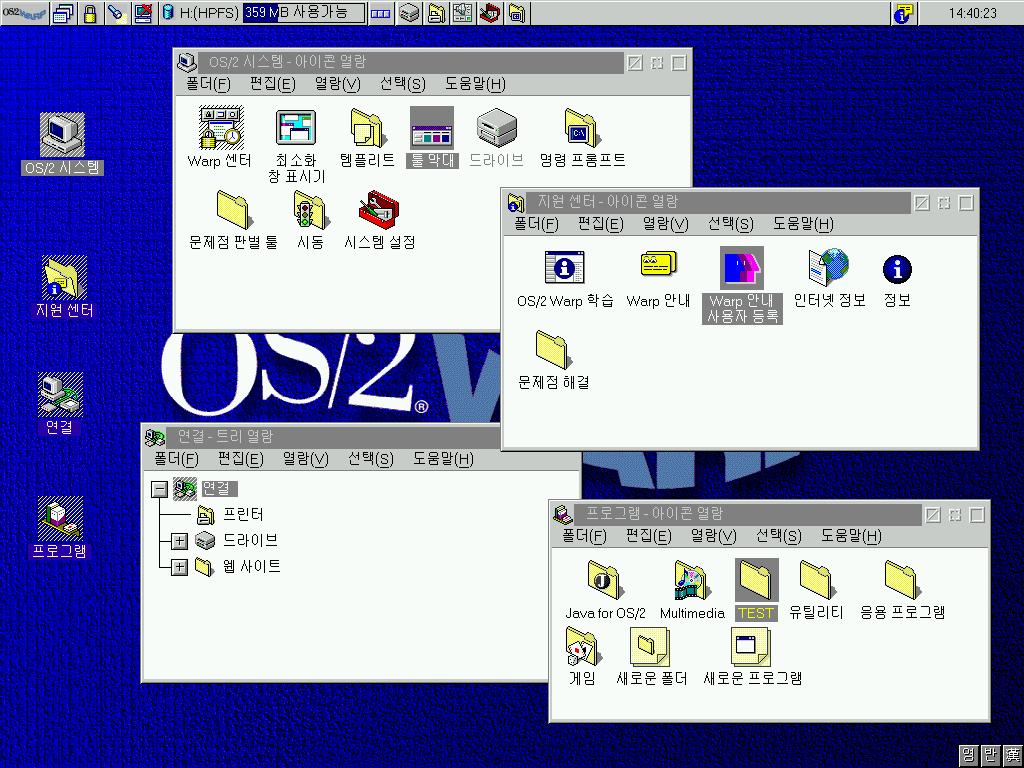Select the Multimedia folder in 프로그램 window

point(692,588)
